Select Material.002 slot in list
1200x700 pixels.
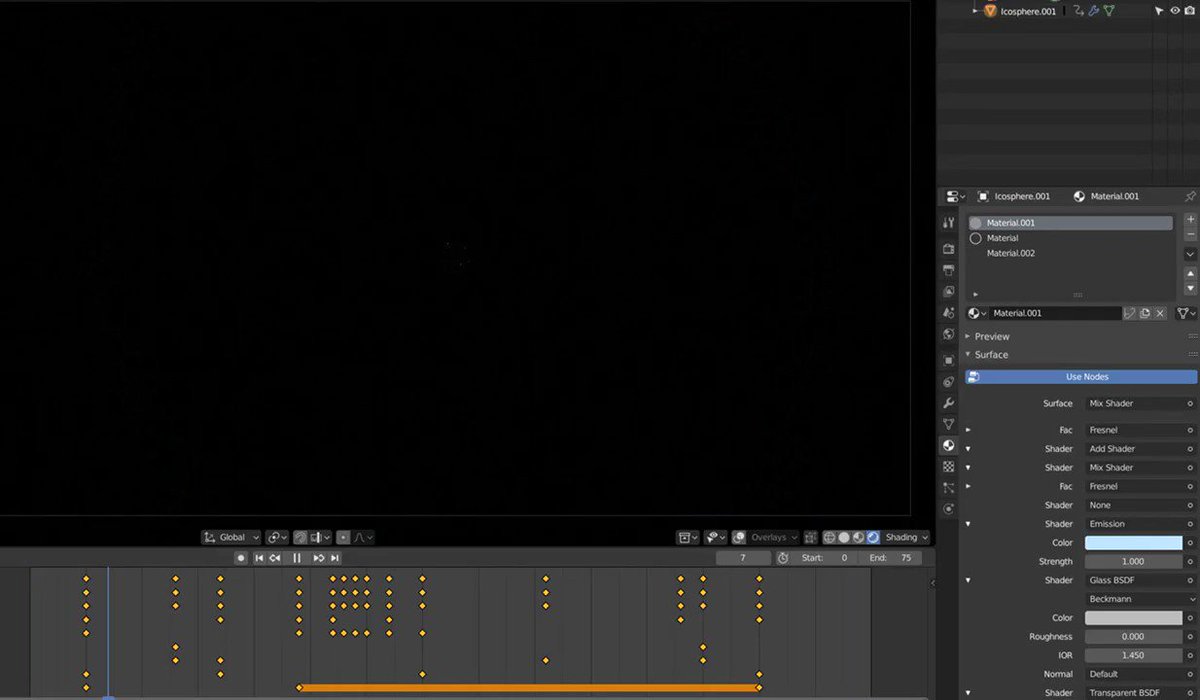[x=1070, y=253]
